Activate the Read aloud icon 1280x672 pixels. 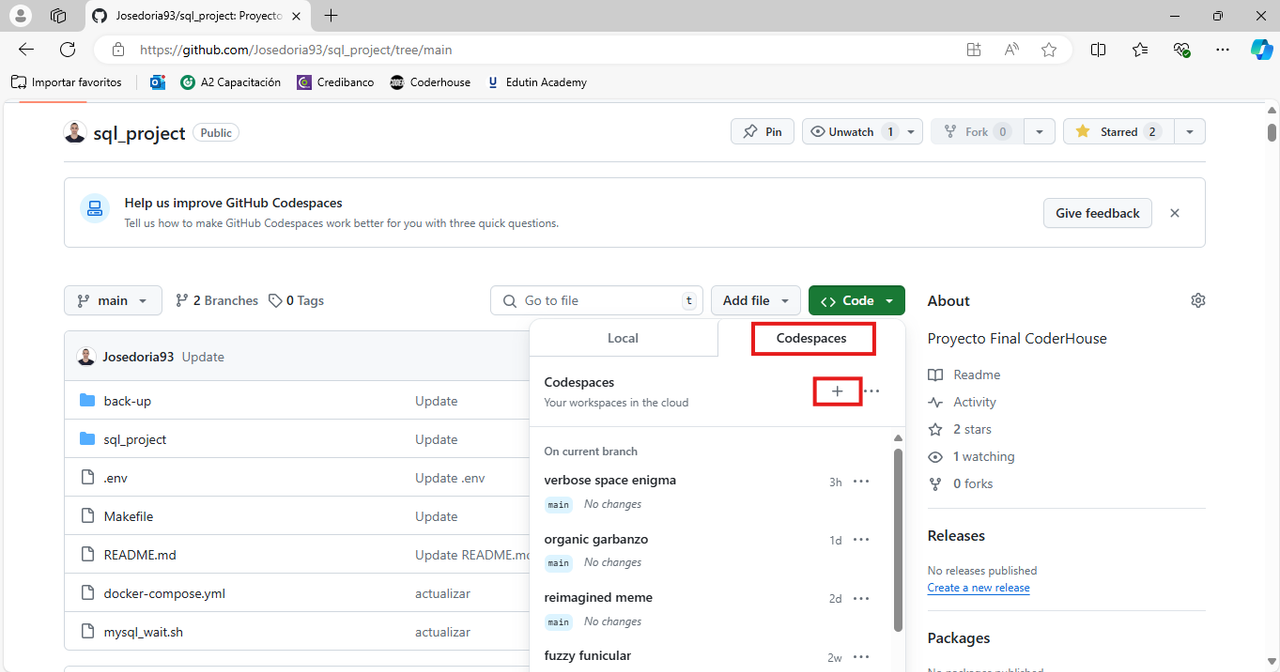(x=1012, y=49)
